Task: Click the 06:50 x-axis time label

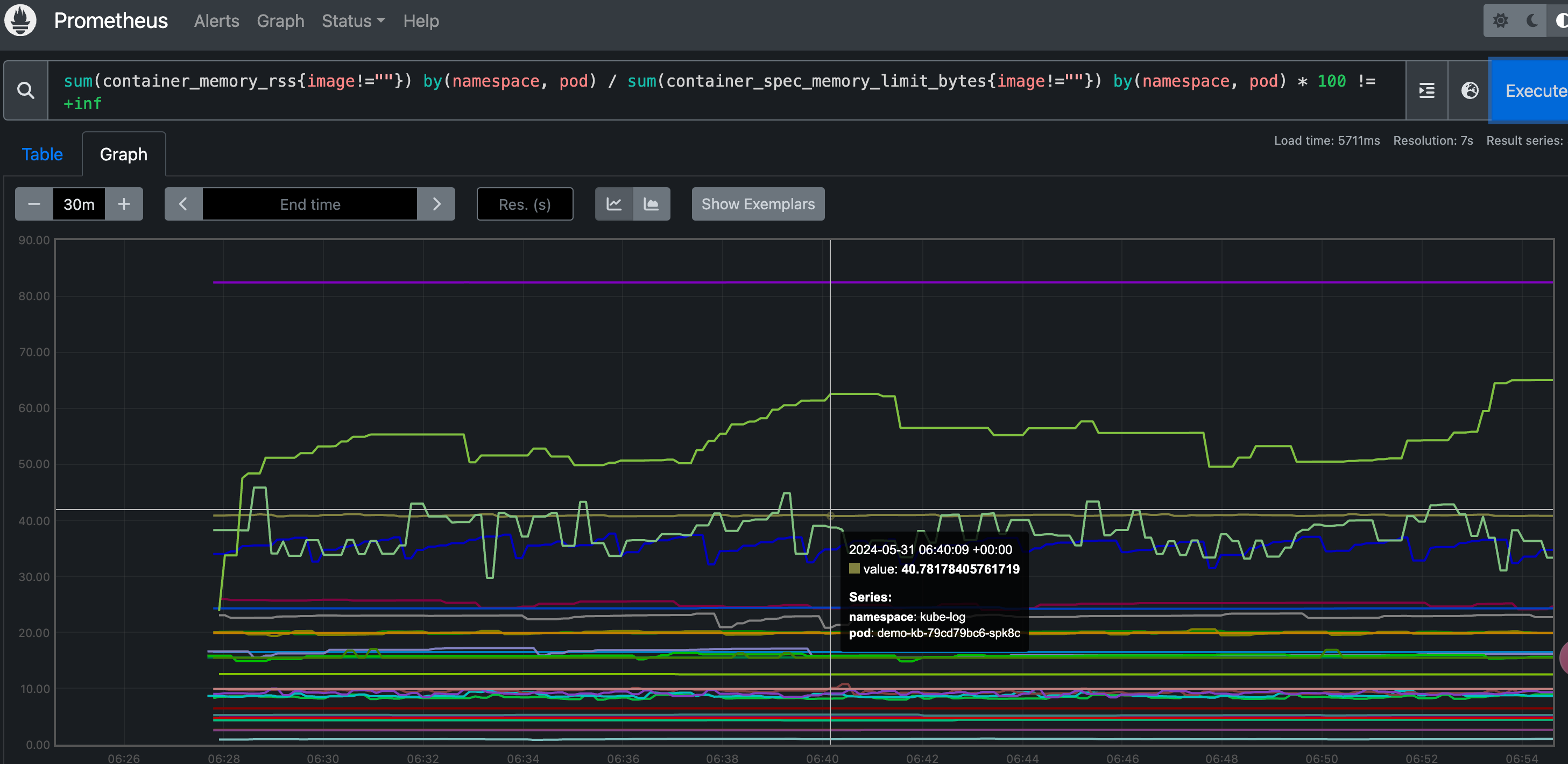Action: coord(1322,758)
